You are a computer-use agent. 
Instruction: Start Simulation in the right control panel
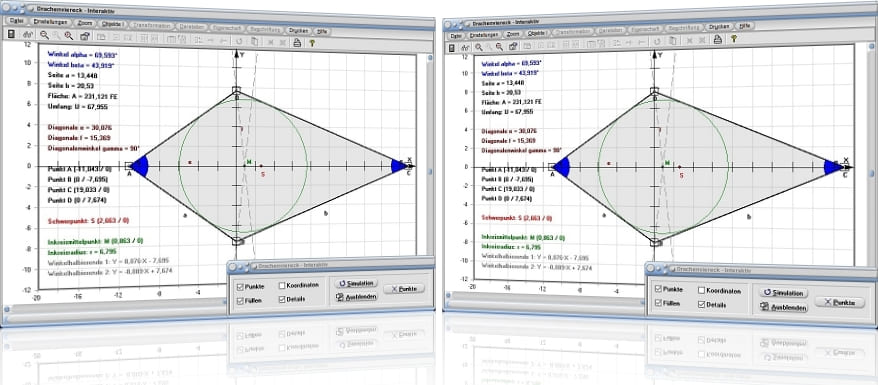click(x=783, y=293)
